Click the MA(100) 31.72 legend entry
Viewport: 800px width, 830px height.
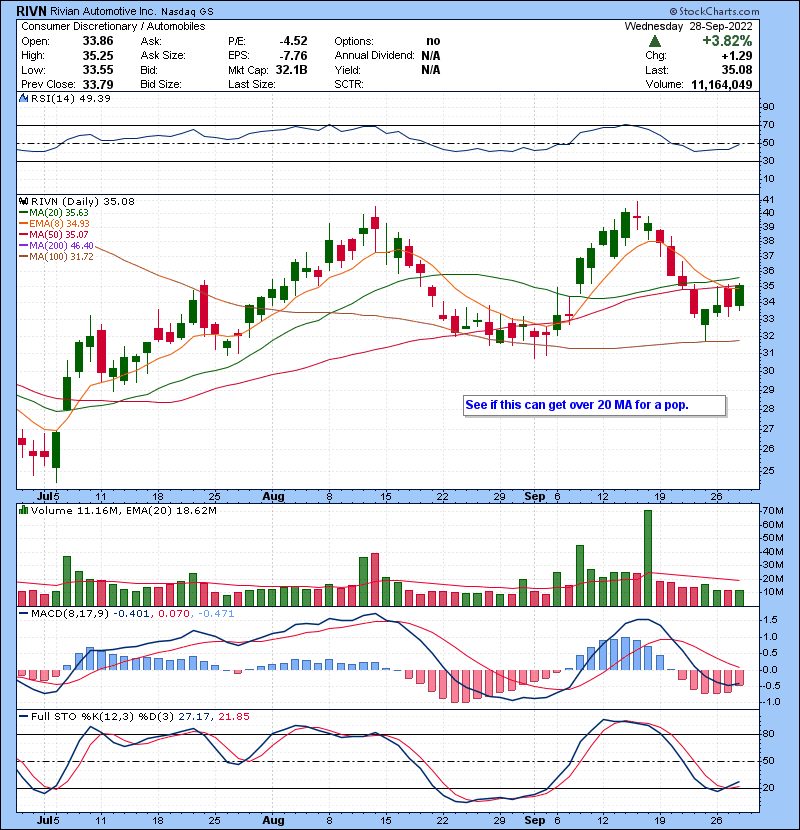coord(56,257)
